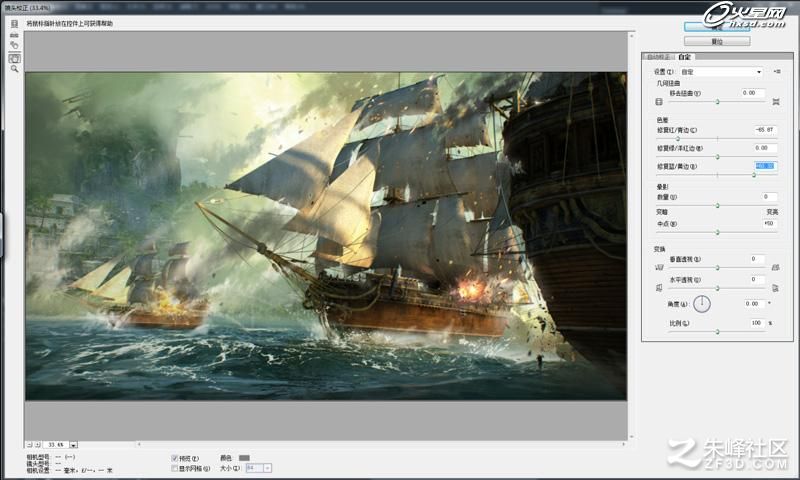Click the Horizontal Perspective slider
This screenshot has height=480, width=800.
click(x=717, y=288)
